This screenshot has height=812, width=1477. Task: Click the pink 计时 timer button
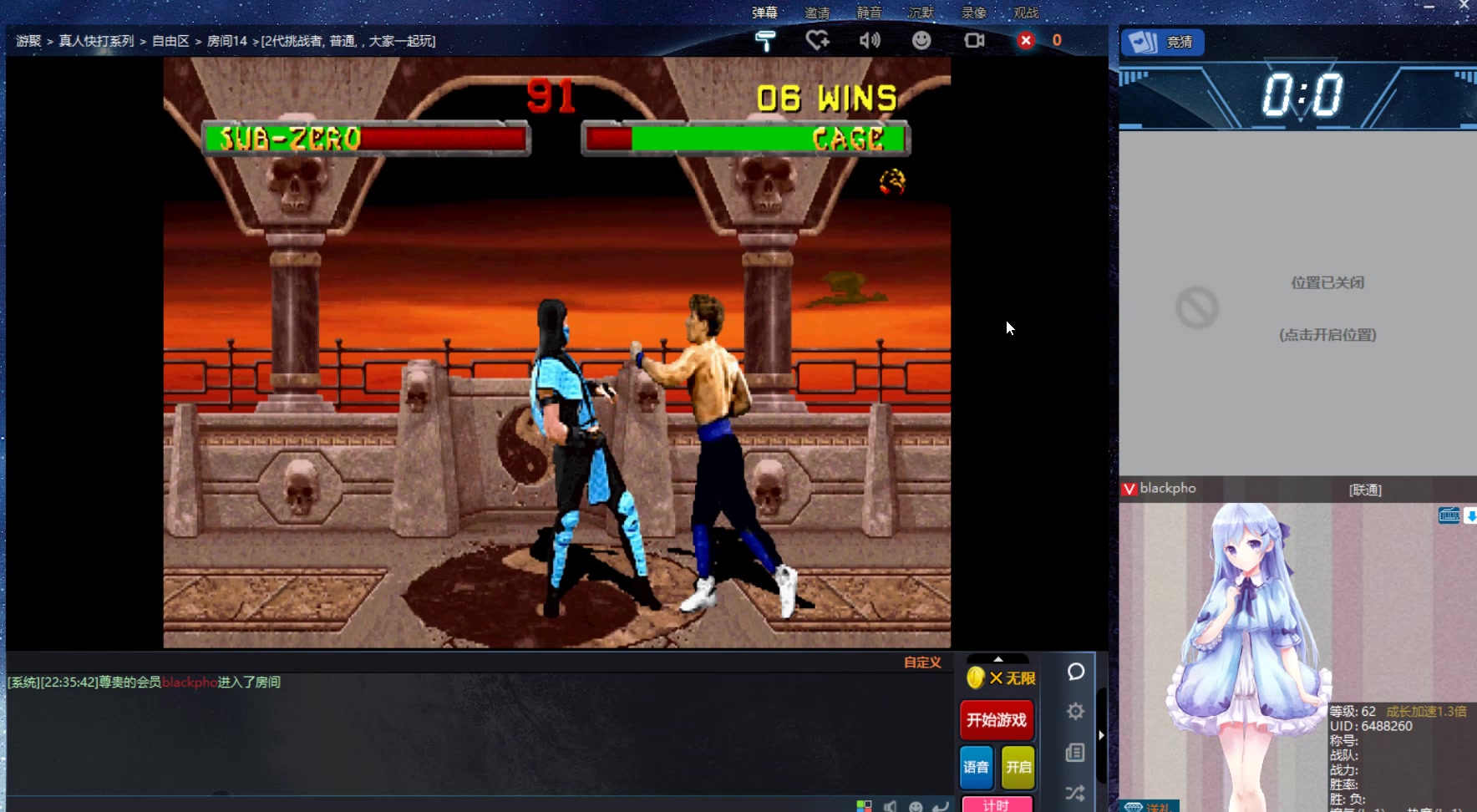tap(997, 804)
